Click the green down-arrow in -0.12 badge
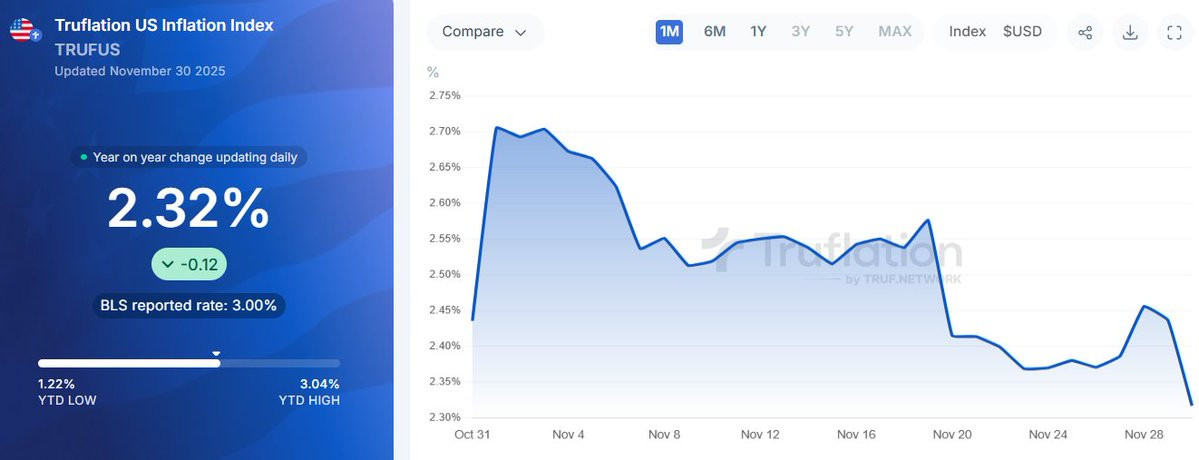 [x=168, y=264]
